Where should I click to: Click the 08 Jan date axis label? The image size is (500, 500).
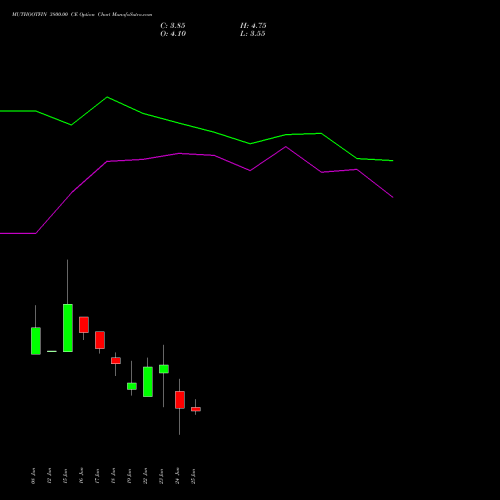33,476
